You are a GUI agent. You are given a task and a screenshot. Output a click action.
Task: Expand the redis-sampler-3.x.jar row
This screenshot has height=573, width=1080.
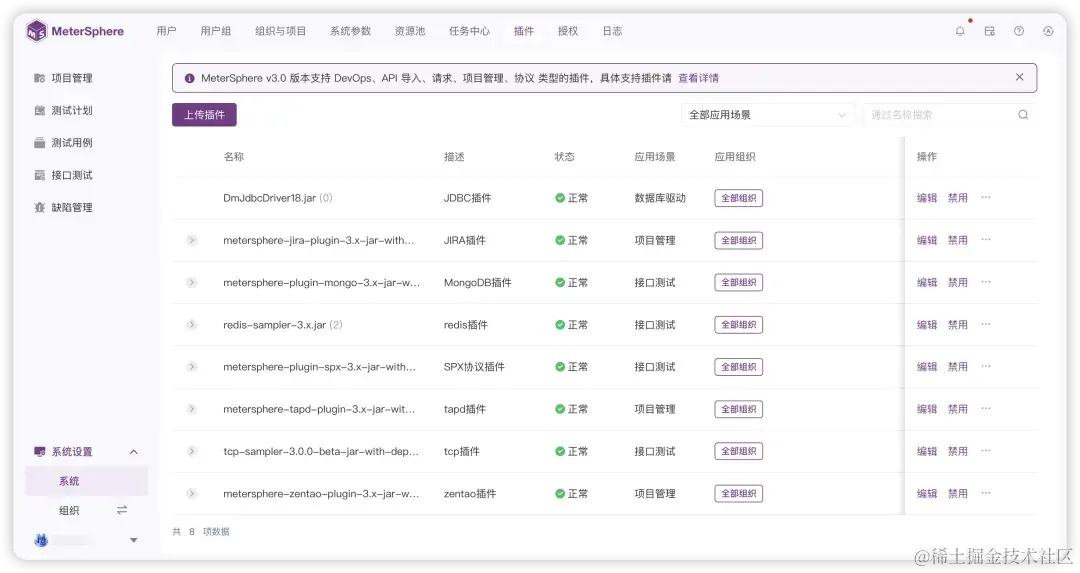click(191, 324)
